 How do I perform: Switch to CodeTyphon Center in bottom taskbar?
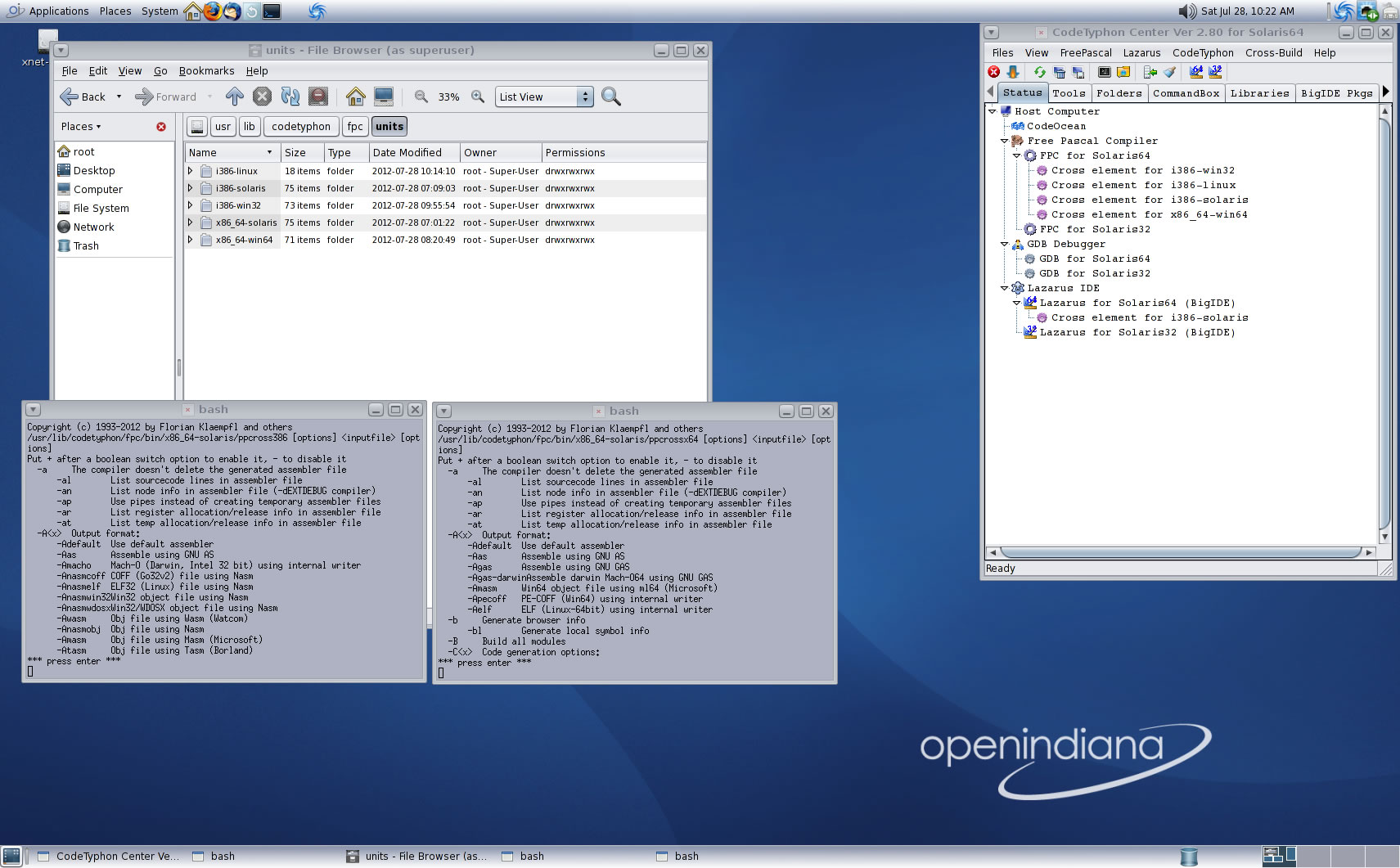(x=107, y=857)
